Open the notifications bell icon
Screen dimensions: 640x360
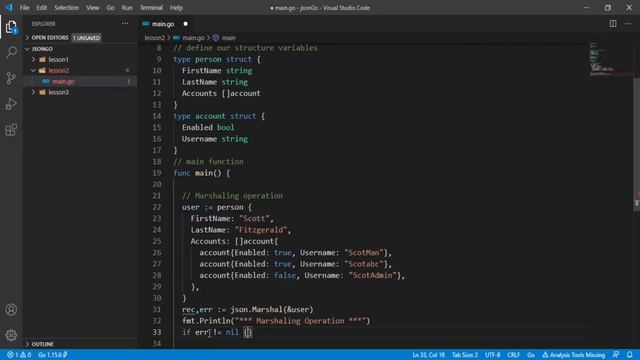630,355
